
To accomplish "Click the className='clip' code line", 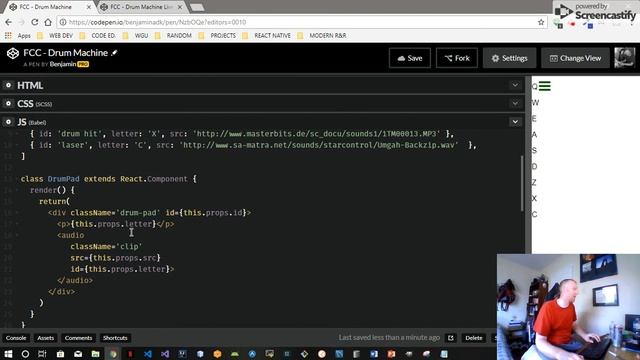I will (106, 247).
